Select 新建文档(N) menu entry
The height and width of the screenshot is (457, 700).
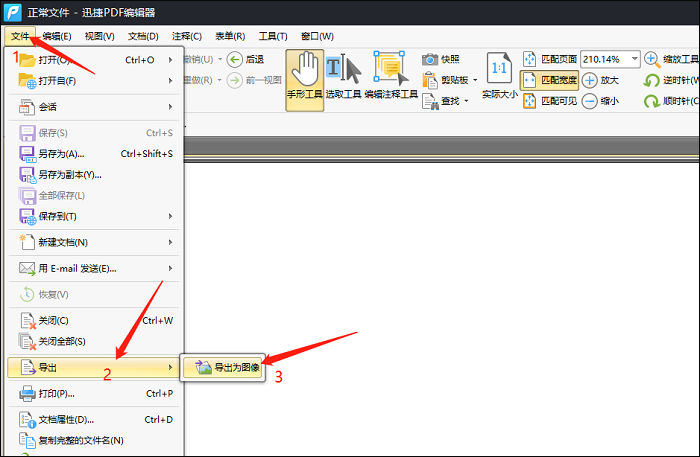pyautogui.click(x=94, y=242)
